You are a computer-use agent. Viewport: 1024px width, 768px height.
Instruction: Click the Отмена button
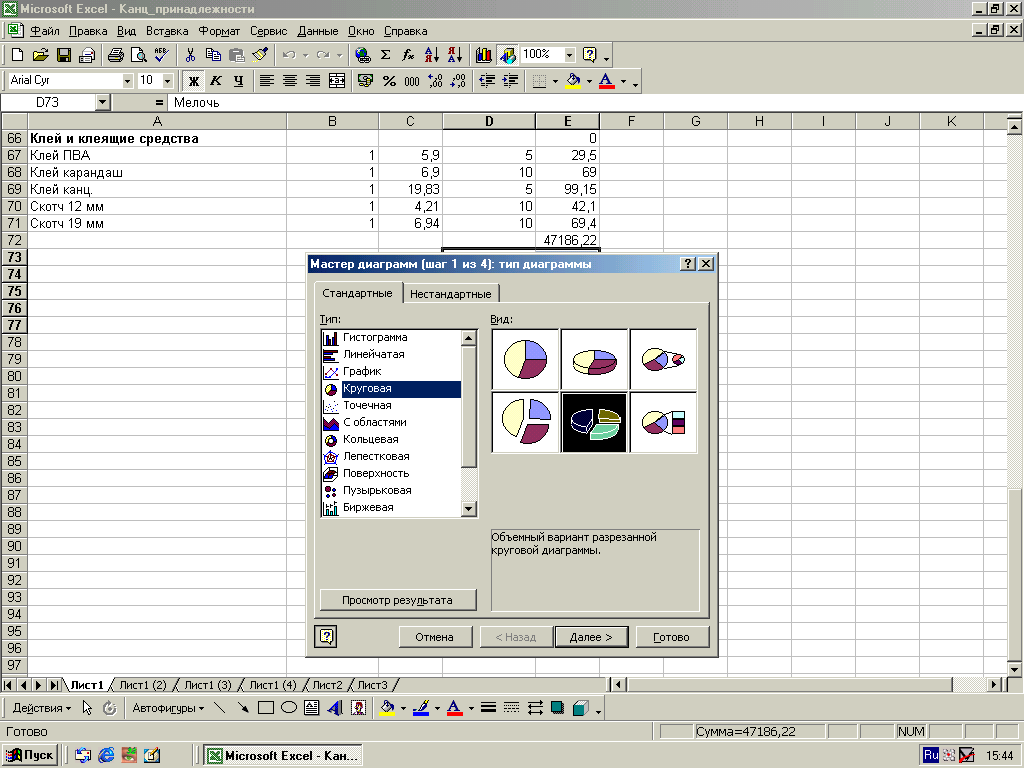pos(434,637)
